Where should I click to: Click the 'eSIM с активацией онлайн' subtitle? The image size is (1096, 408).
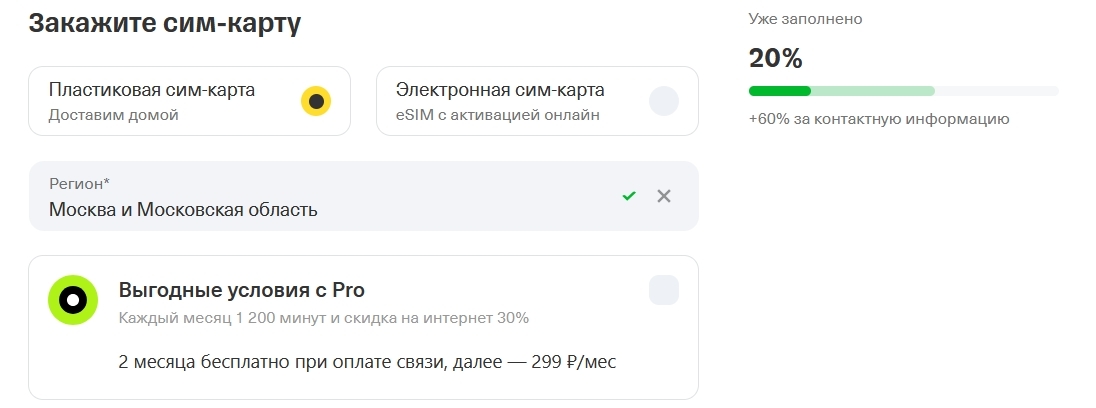click(498, 115)
